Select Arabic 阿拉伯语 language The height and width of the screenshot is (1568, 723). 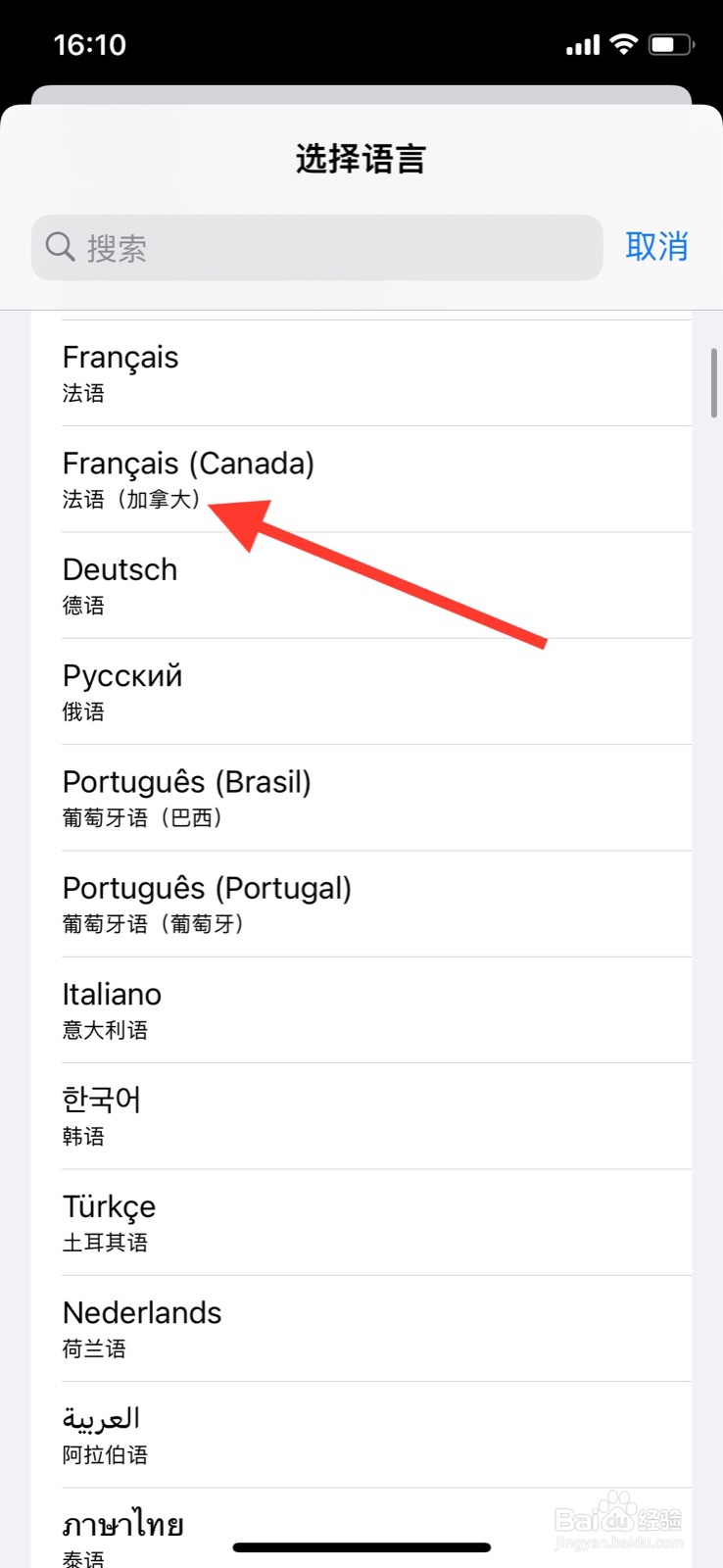pos(361,1435)
